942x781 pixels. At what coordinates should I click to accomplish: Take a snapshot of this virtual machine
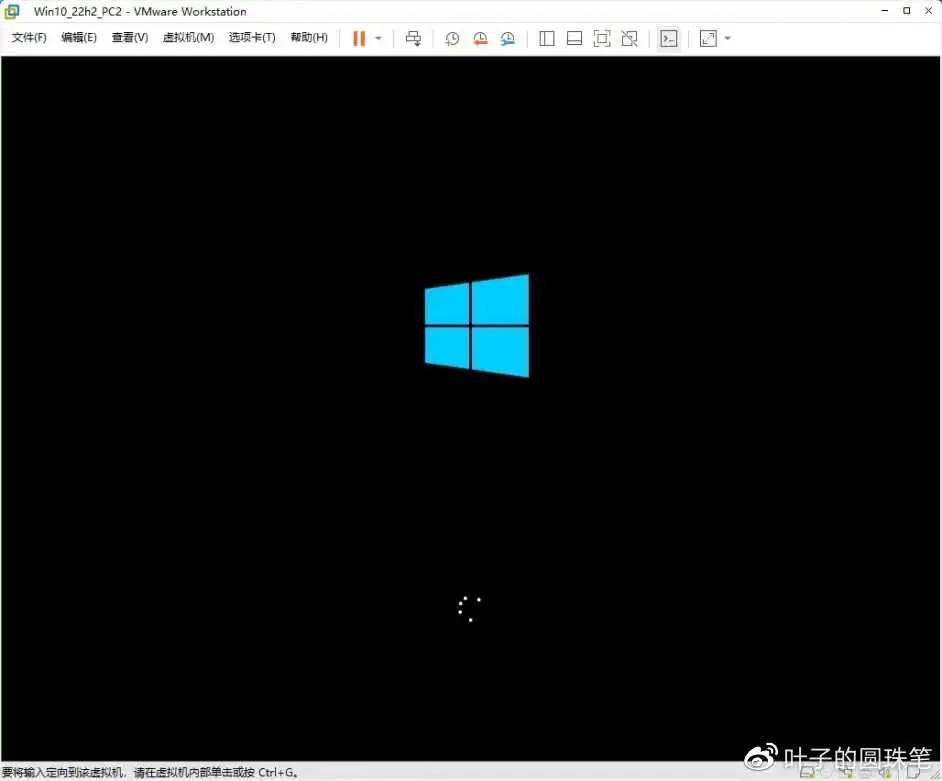click(x=452, y=38)
